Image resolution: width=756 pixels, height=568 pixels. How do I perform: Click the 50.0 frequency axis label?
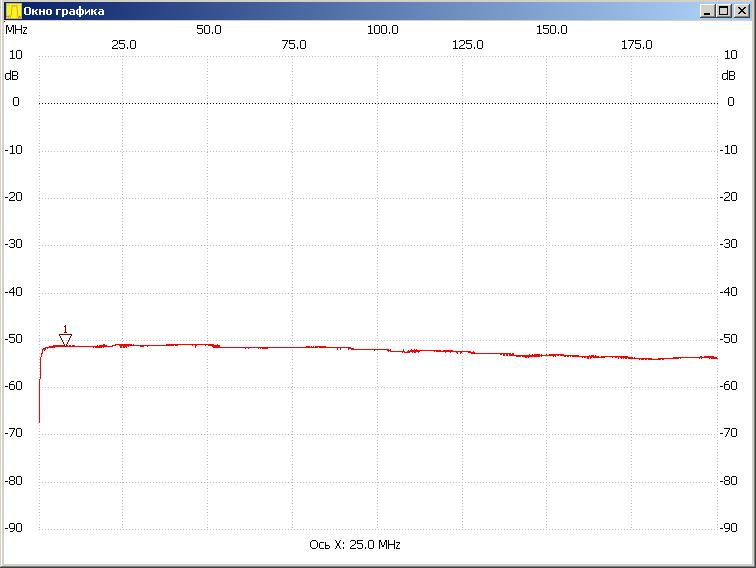click(x=208, y=30)
